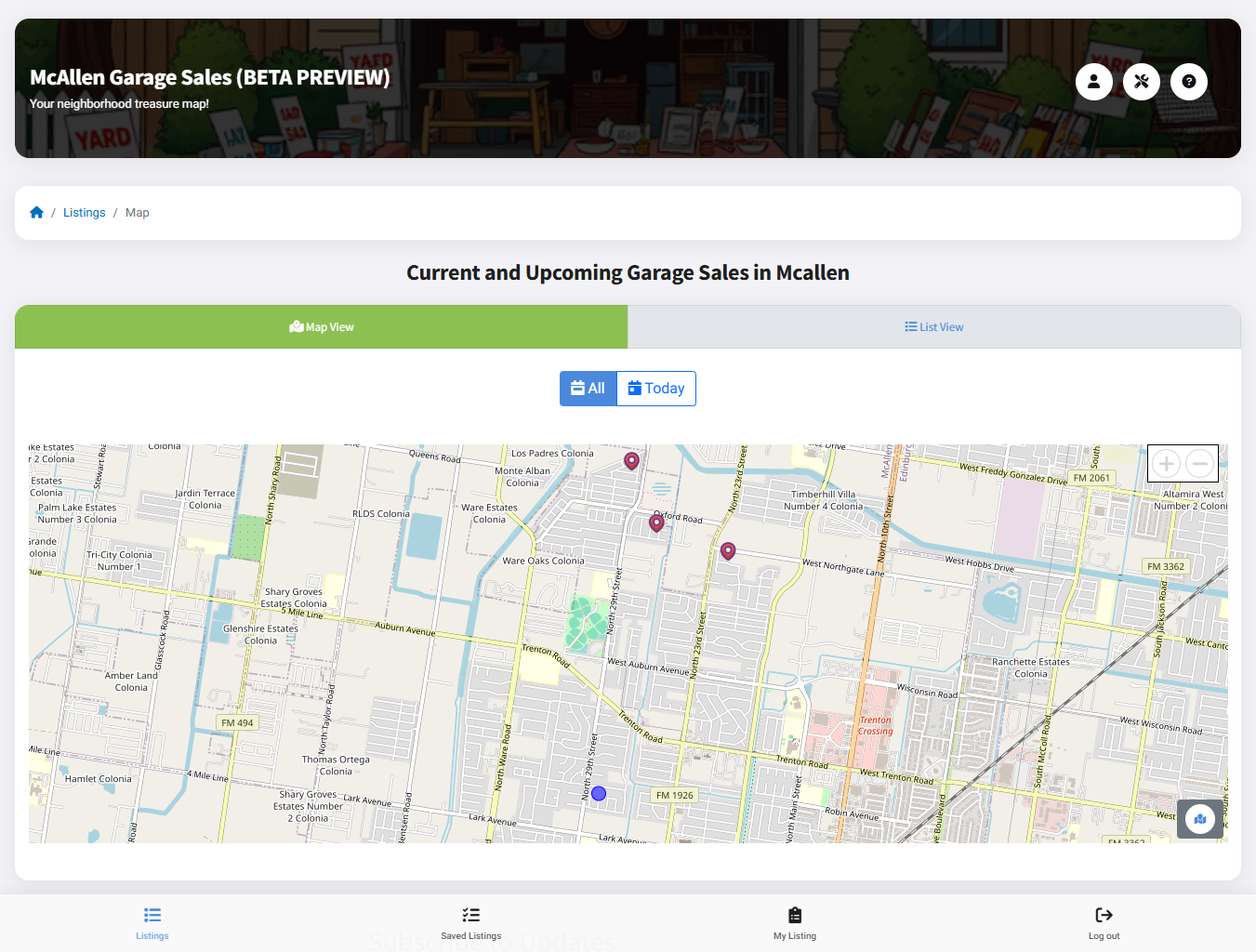Select the Hamlet Colonia map label
Image resolution: width=1256 pixels, height=952 pixels.
click(99, 779)
